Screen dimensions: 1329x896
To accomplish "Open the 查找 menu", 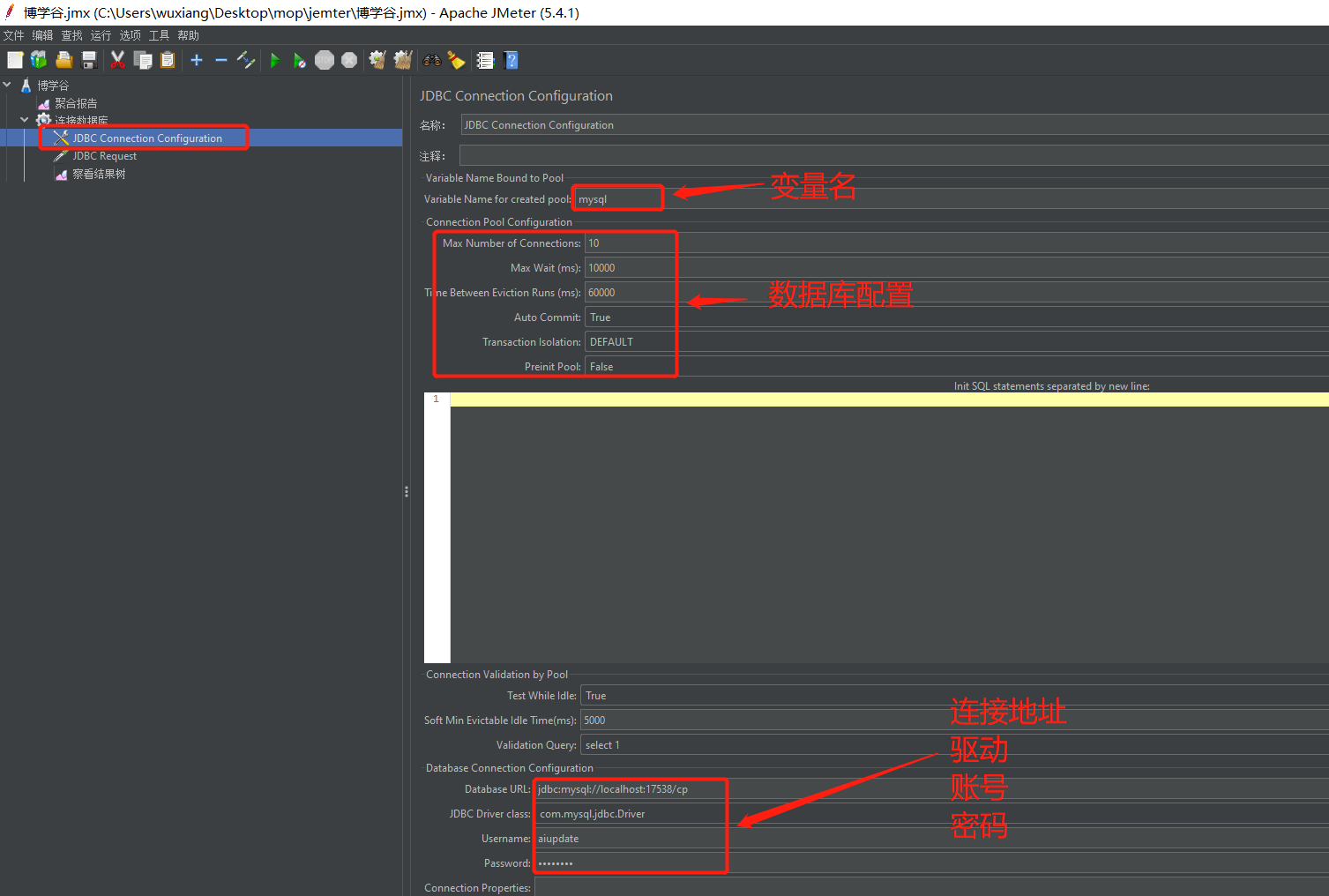I will point(72,35).
